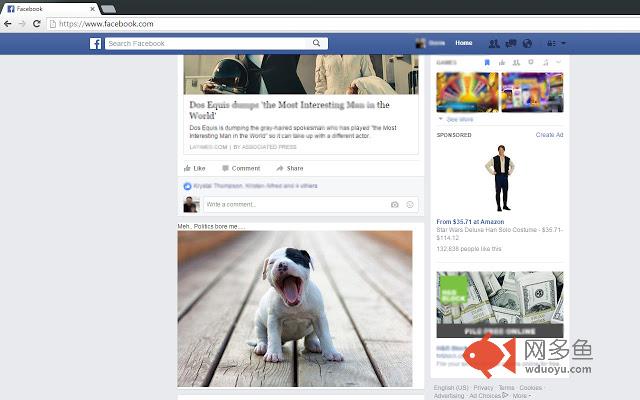
Task: Click 'Meh.. Politics bore me' text
Action: 211,226
